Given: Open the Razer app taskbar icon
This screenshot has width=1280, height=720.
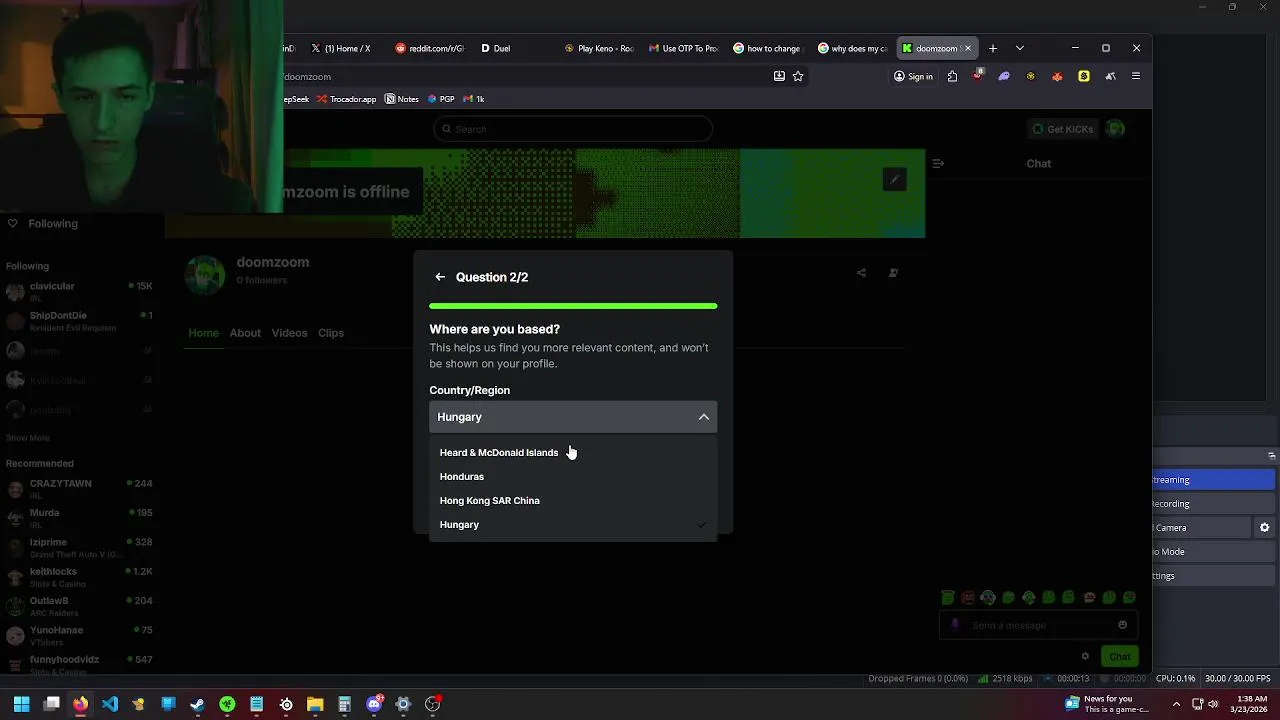Looking at the screenshot, I should [227, 704].
